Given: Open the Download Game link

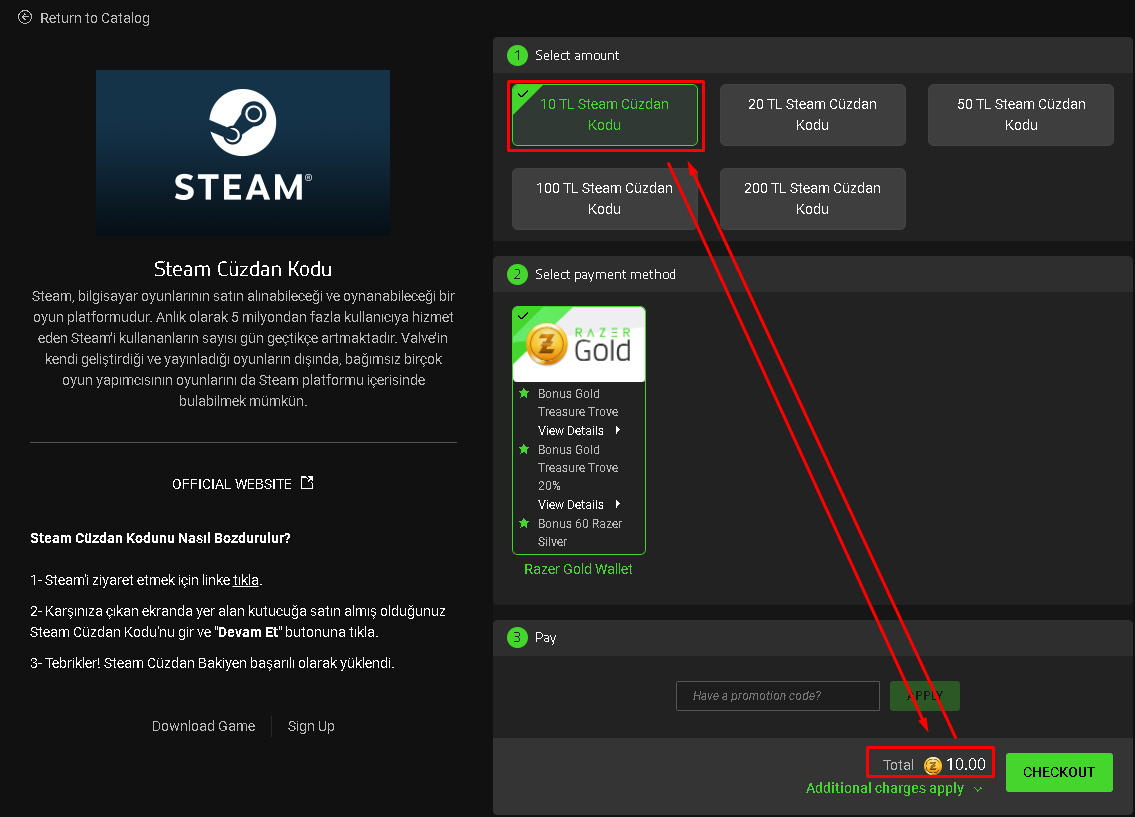Looking at the screenshot, I should click(x=203, y=726).
